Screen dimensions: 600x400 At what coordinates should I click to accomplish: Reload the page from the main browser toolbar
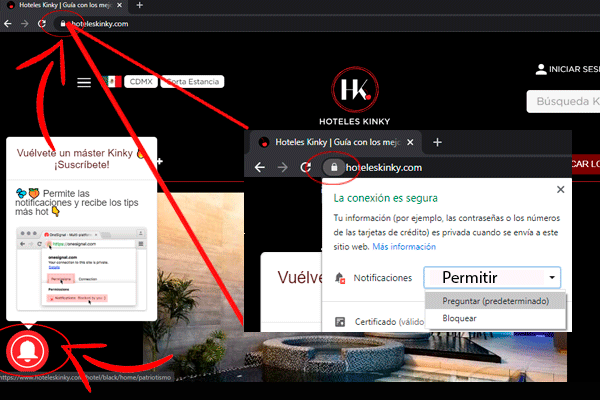[42, 24]
